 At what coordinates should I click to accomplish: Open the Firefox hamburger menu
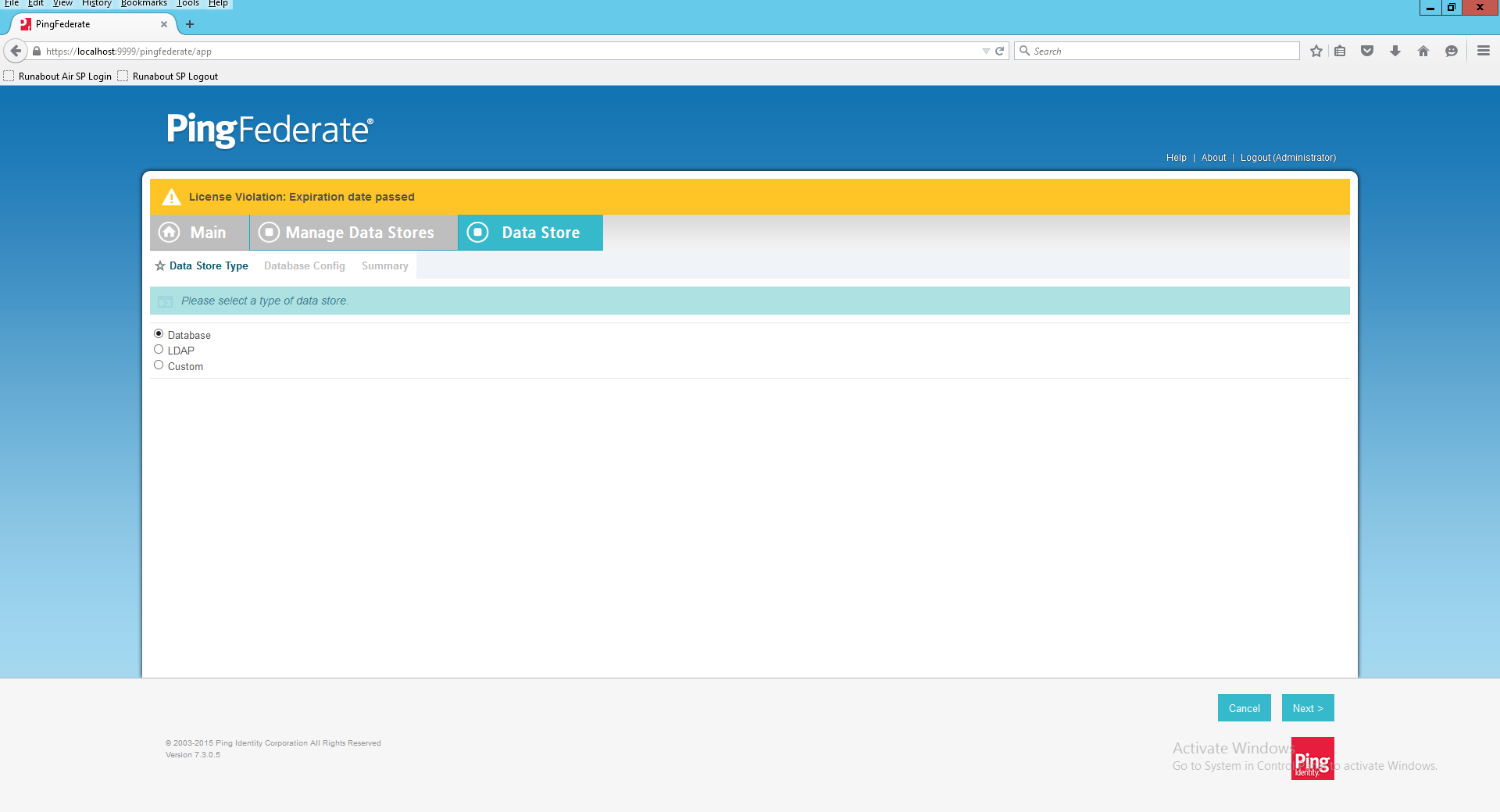coord(1484,51)
